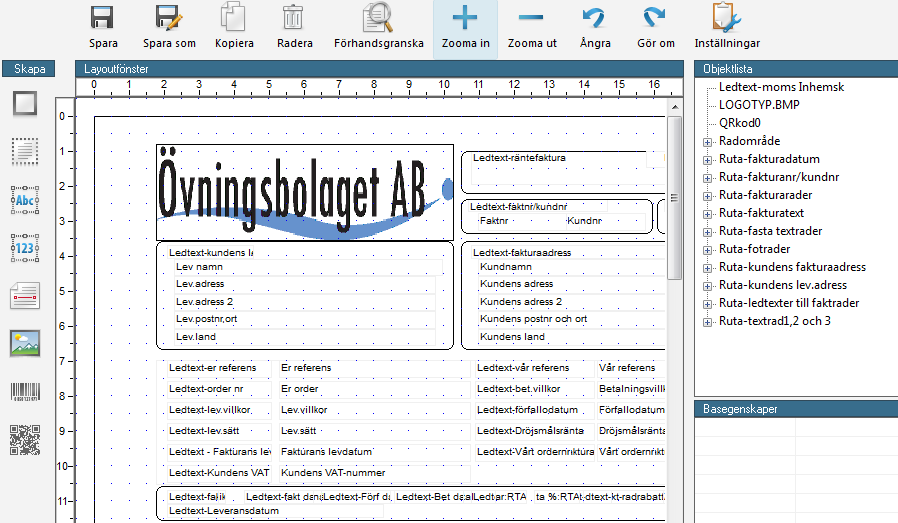Click the Zooma in plus icon
The height and width of the screenshot is (523, 898).
[x=465, y=18]
